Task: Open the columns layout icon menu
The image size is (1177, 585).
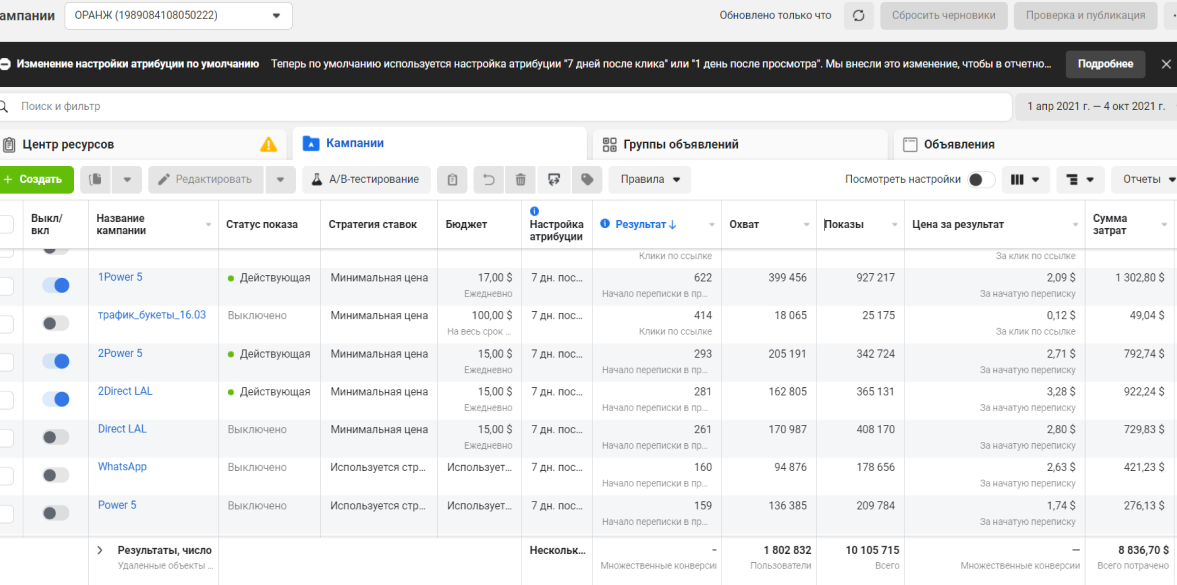Action: (x=1025, y=179)
